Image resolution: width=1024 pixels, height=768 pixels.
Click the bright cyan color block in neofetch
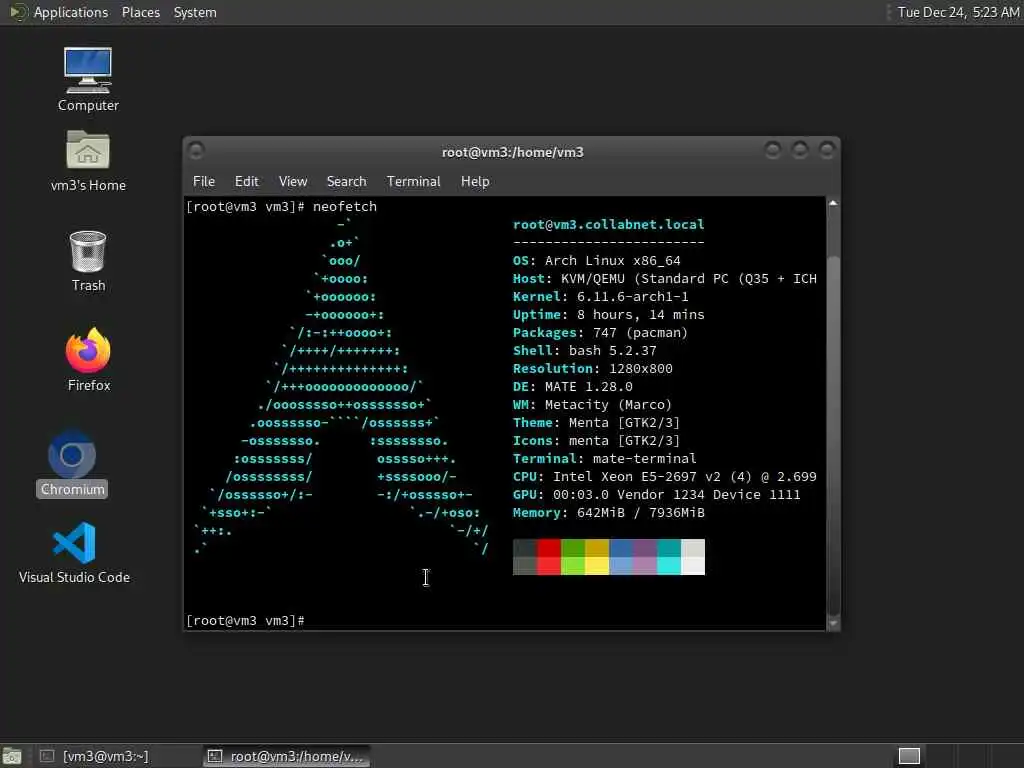(x=669, y=566)
